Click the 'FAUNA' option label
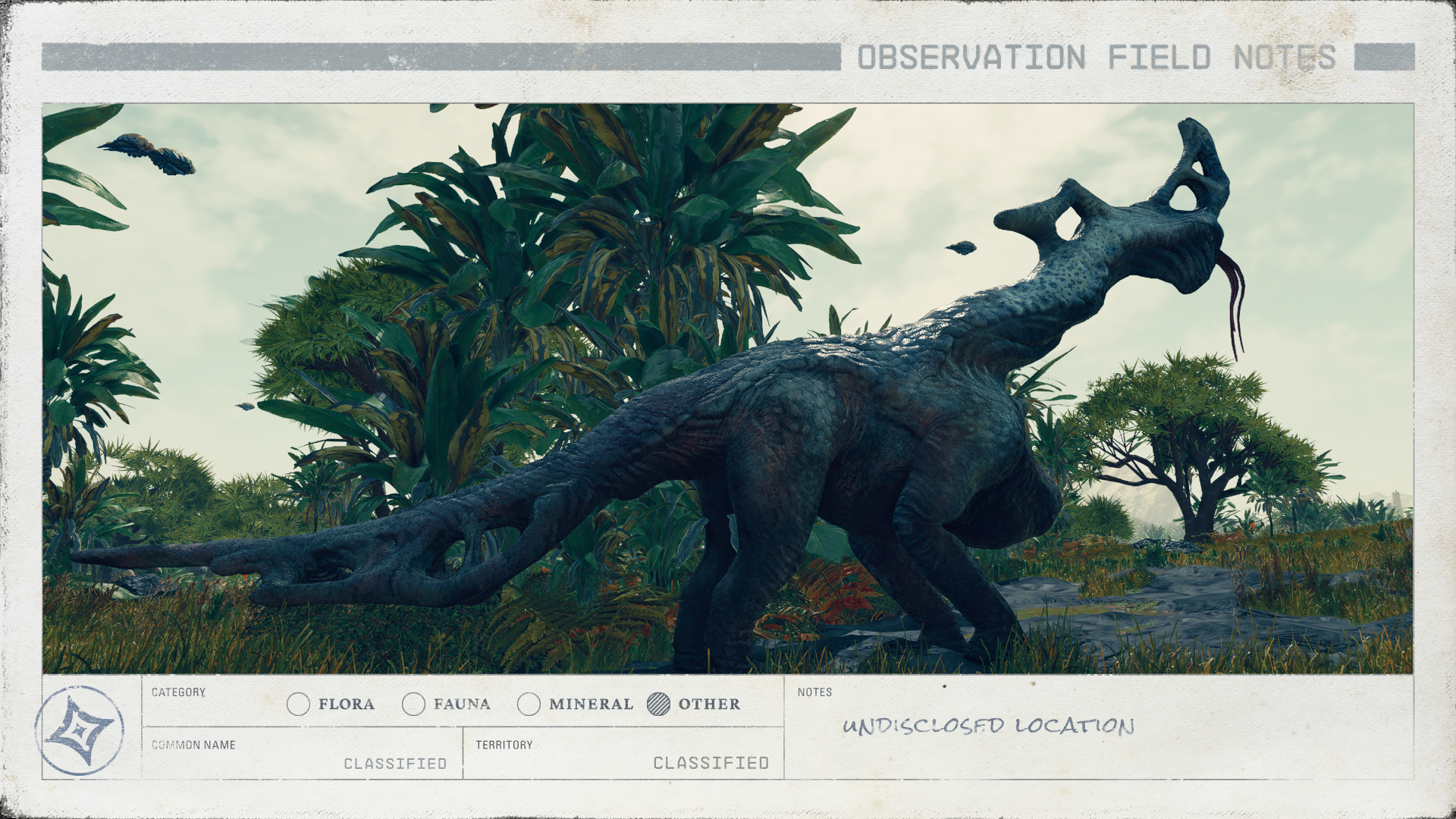 (x=462, y=704)
